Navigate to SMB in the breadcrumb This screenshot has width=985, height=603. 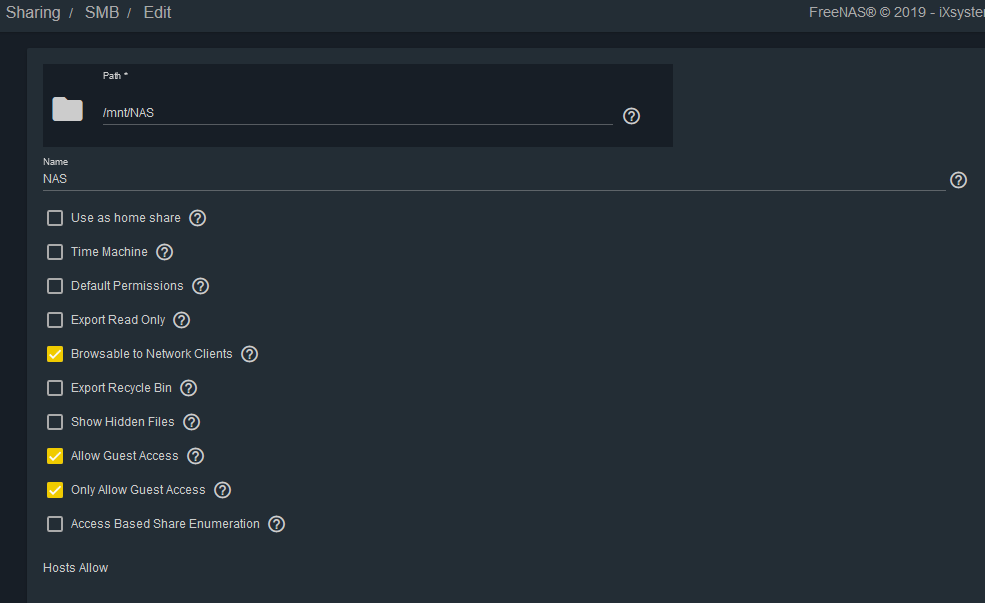point(102,13)
